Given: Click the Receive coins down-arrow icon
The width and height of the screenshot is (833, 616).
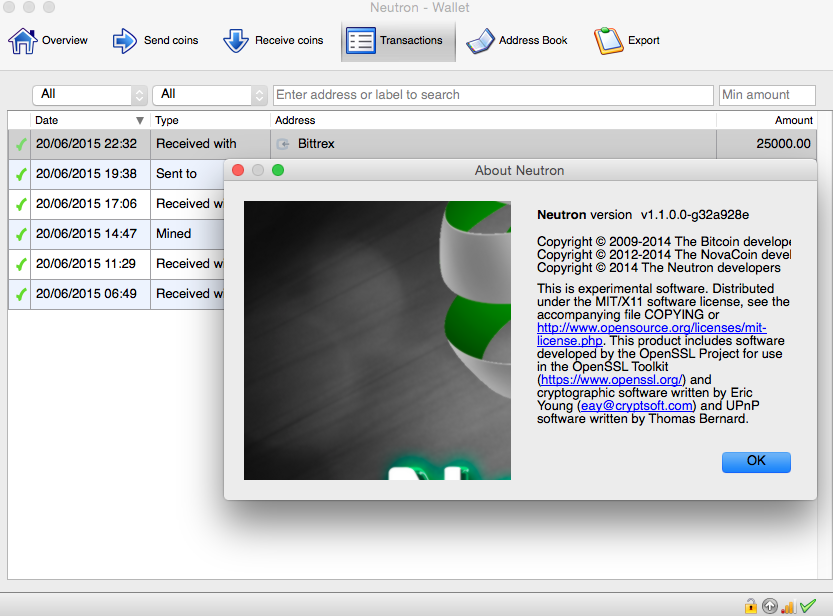Looking at the screenshot, I should [x=236, y=41].
